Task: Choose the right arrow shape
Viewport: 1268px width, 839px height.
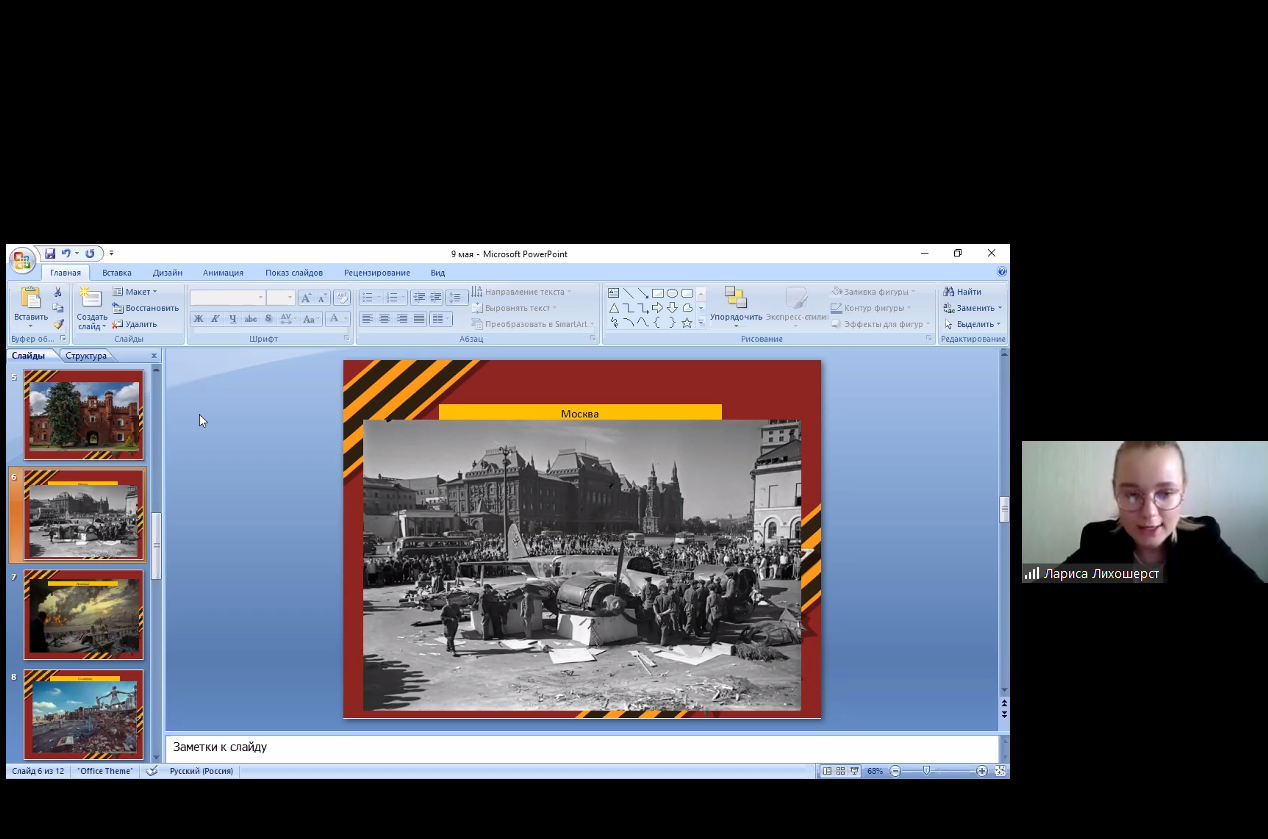Action: click(x=657, y=308)
